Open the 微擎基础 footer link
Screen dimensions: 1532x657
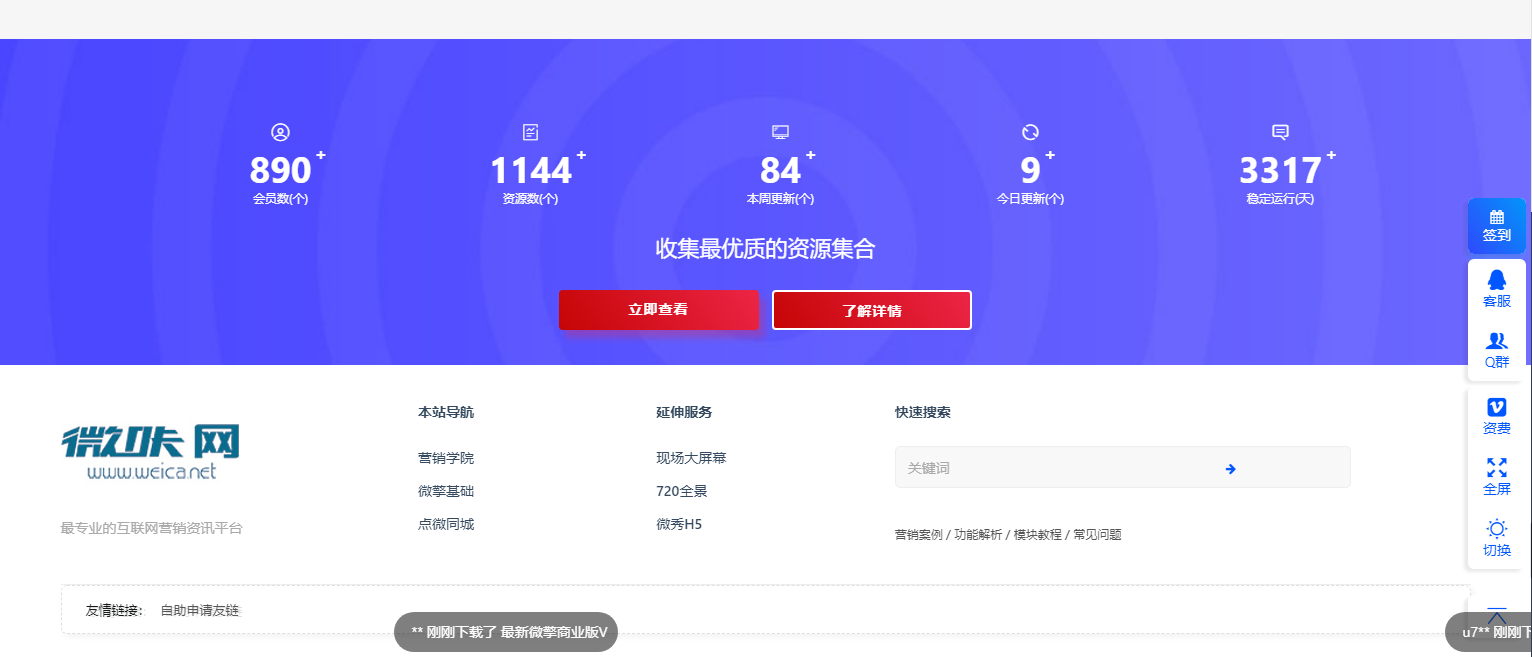click(446, 491)
